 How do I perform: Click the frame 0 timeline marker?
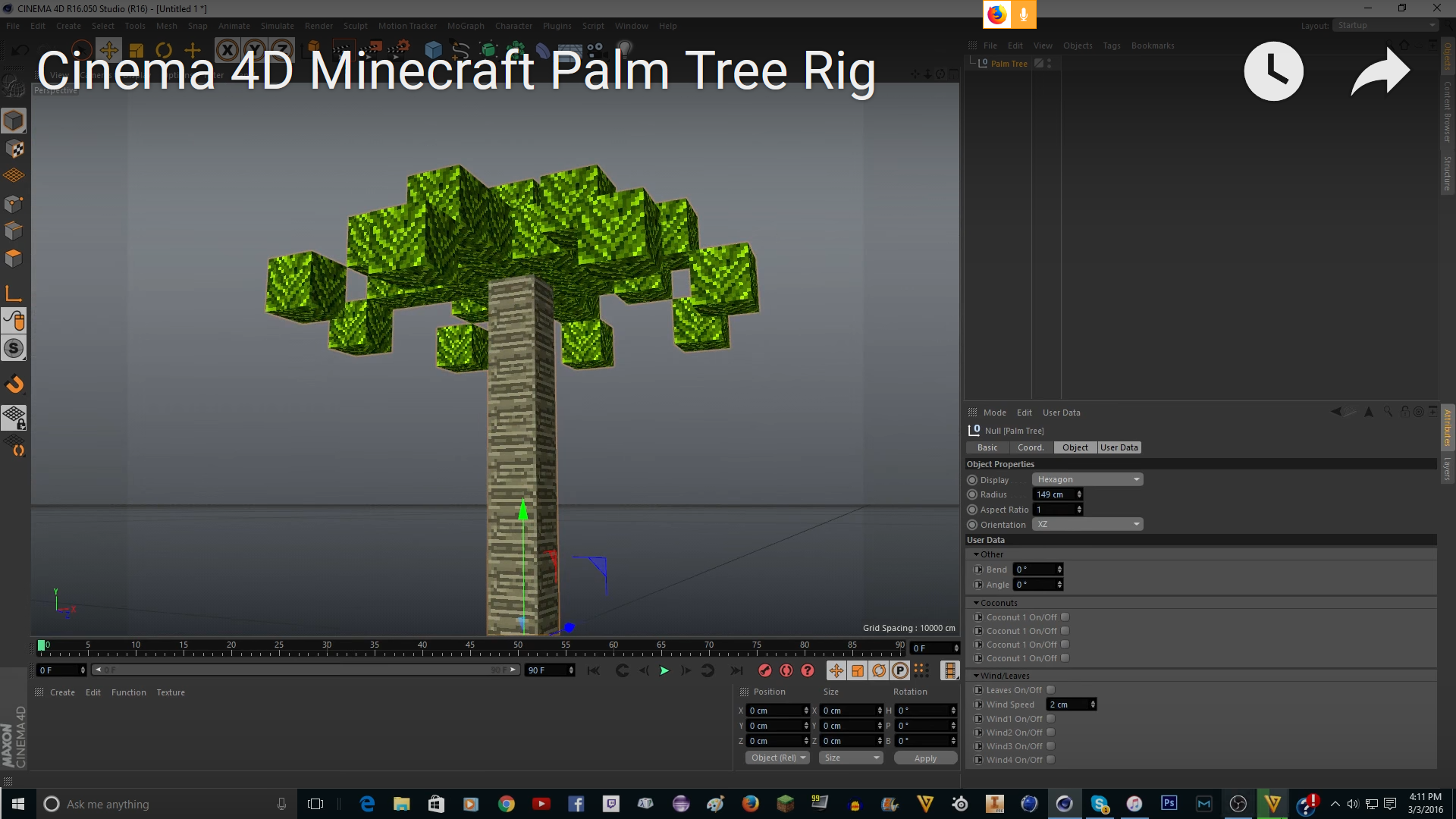point(42,645)
